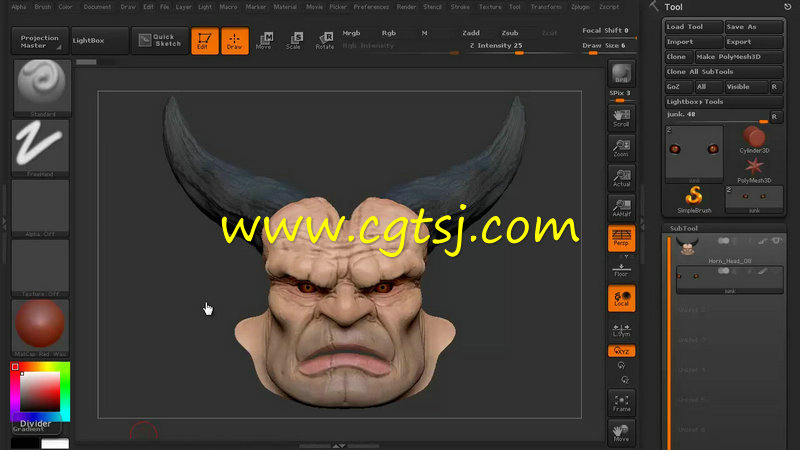
Task: Open the Material menu
Action: coord(285,7)
